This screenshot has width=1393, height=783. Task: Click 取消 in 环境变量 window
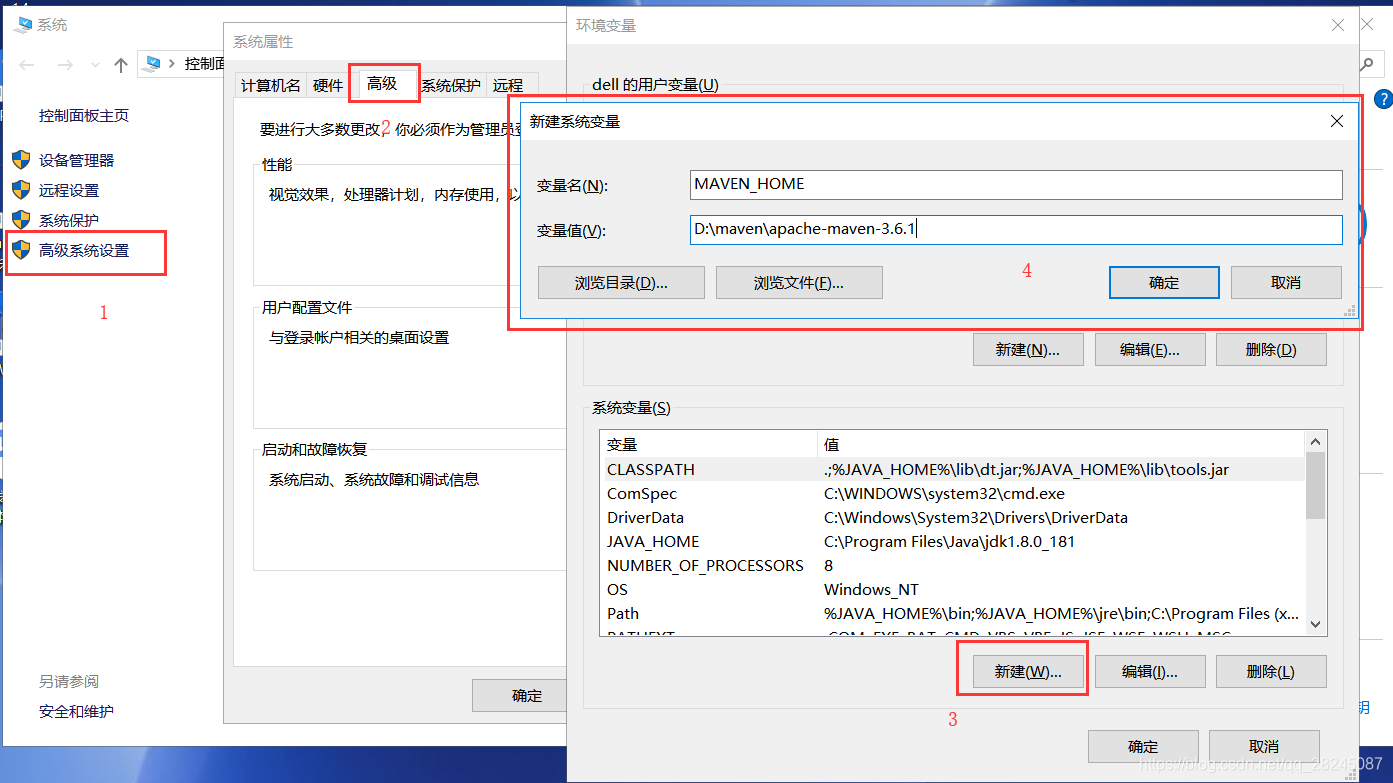1264,746
